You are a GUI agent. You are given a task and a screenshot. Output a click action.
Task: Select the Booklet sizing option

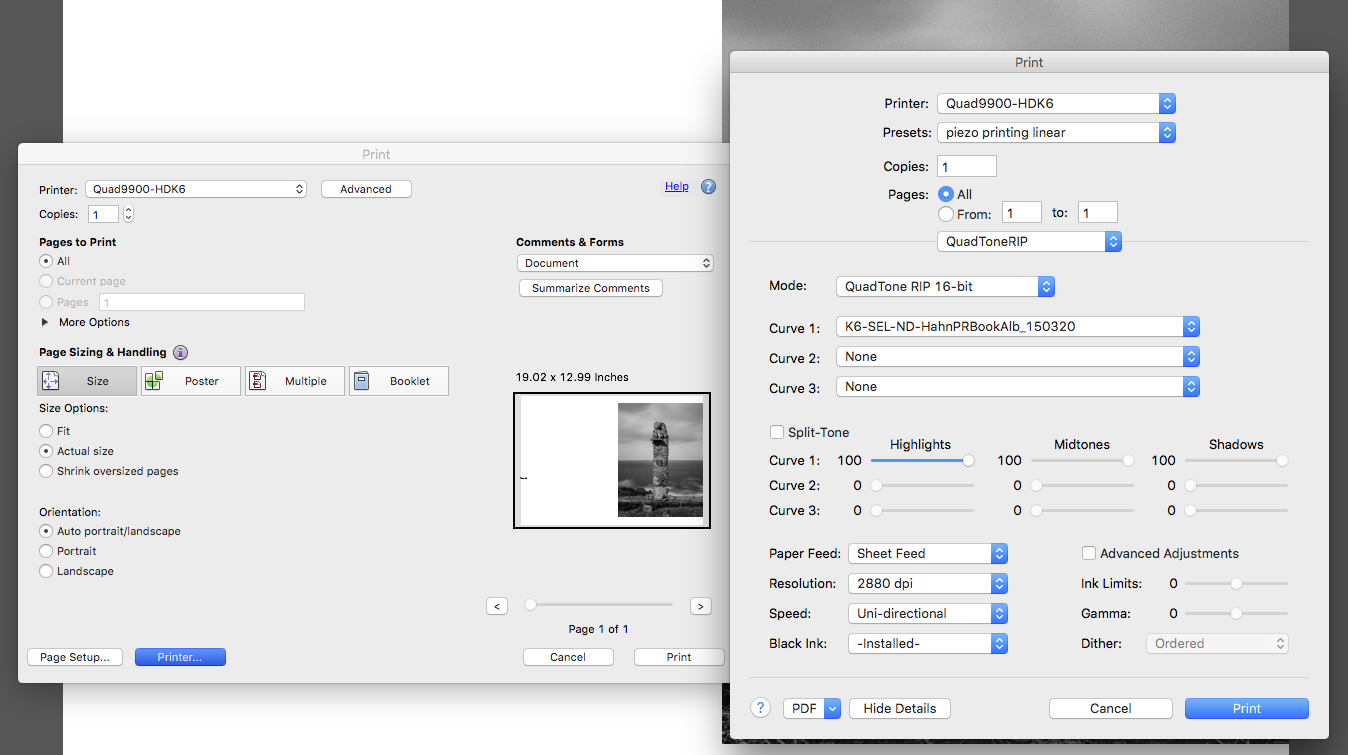coord(399,381)
